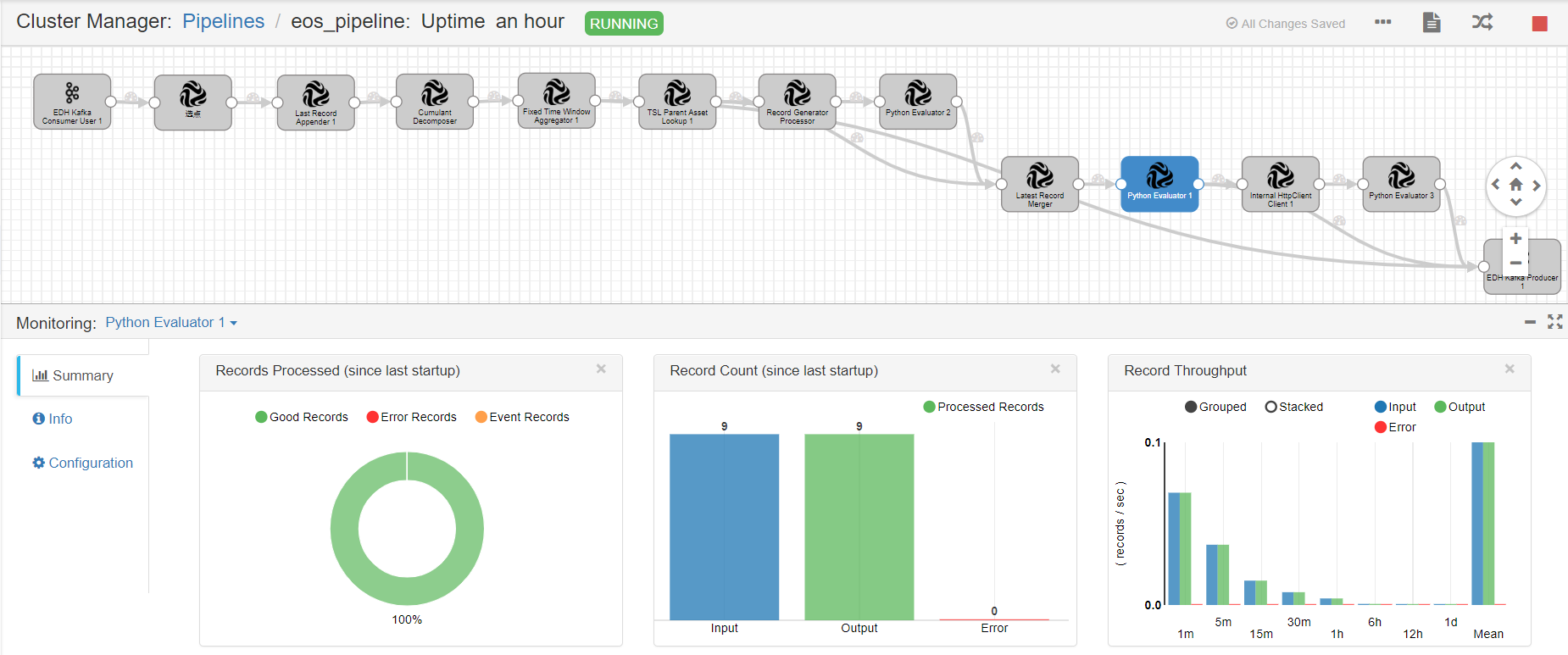Select the Last Record Appender 1 stage

click(x=316, y=102)
